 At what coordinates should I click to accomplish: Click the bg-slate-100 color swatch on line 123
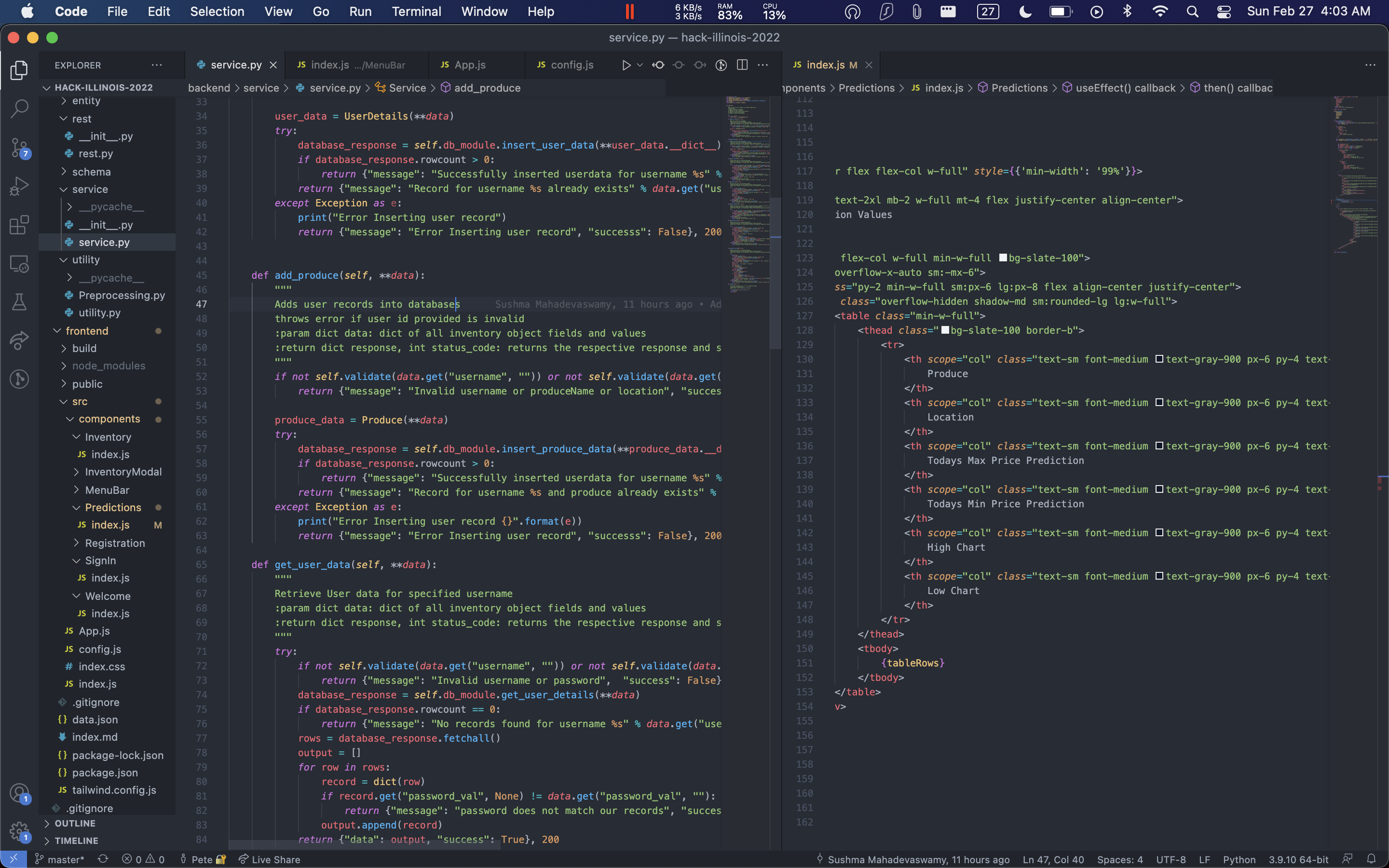[1003, 258]
